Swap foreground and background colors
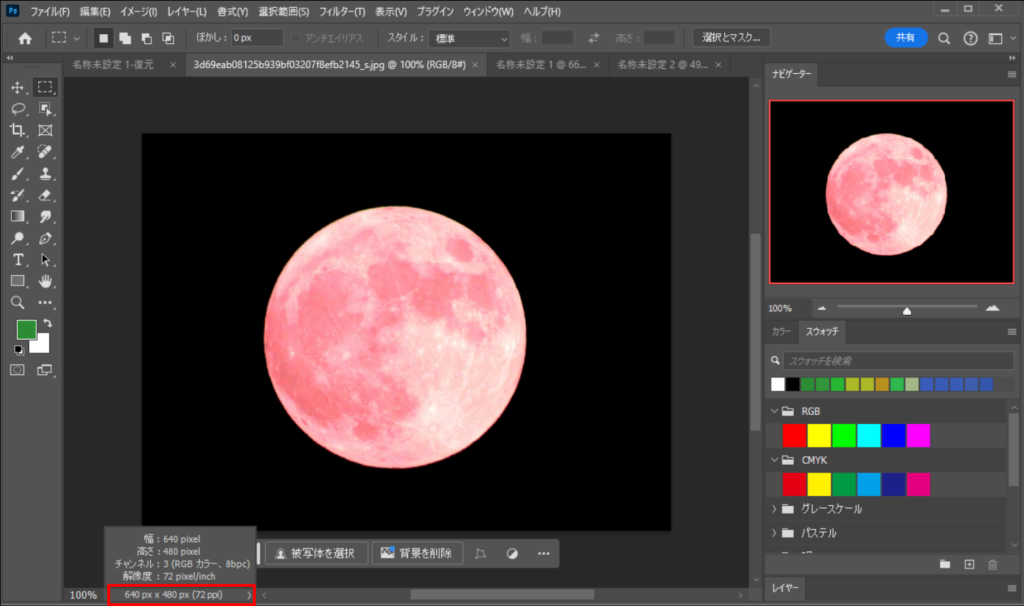The image size is (1024, 606). click(47, 324)
